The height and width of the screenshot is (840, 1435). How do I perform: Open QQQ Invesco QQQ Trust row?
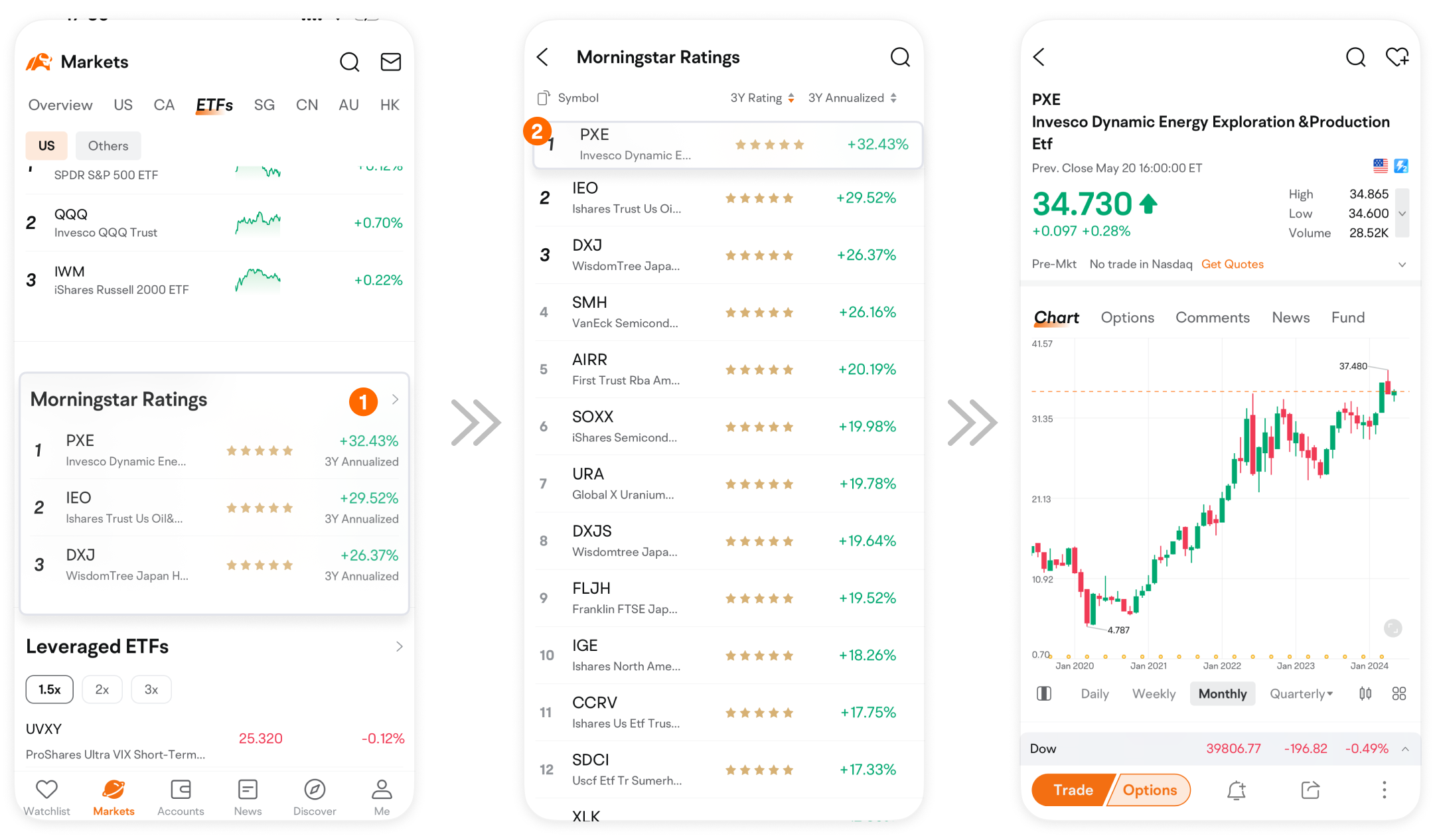click(x=214, y=223)
